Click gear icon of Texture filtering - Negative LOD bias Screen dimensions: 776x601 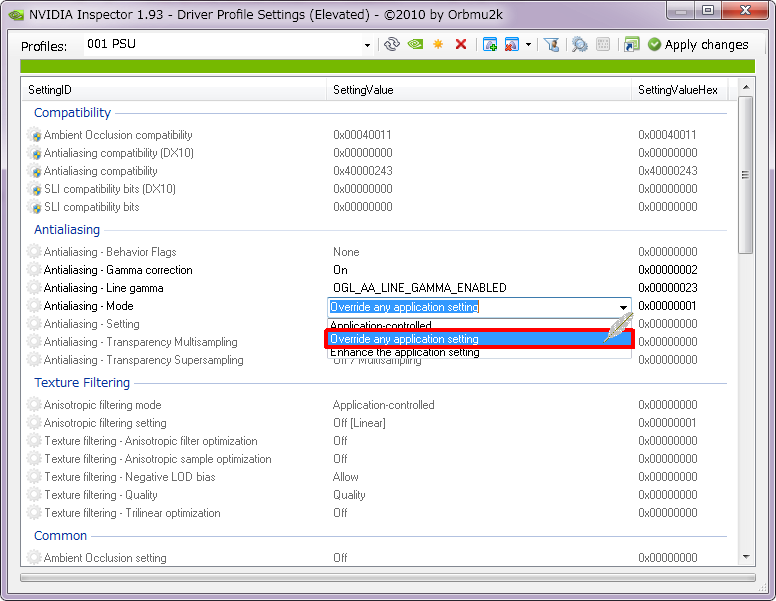[x=34, y=477]
